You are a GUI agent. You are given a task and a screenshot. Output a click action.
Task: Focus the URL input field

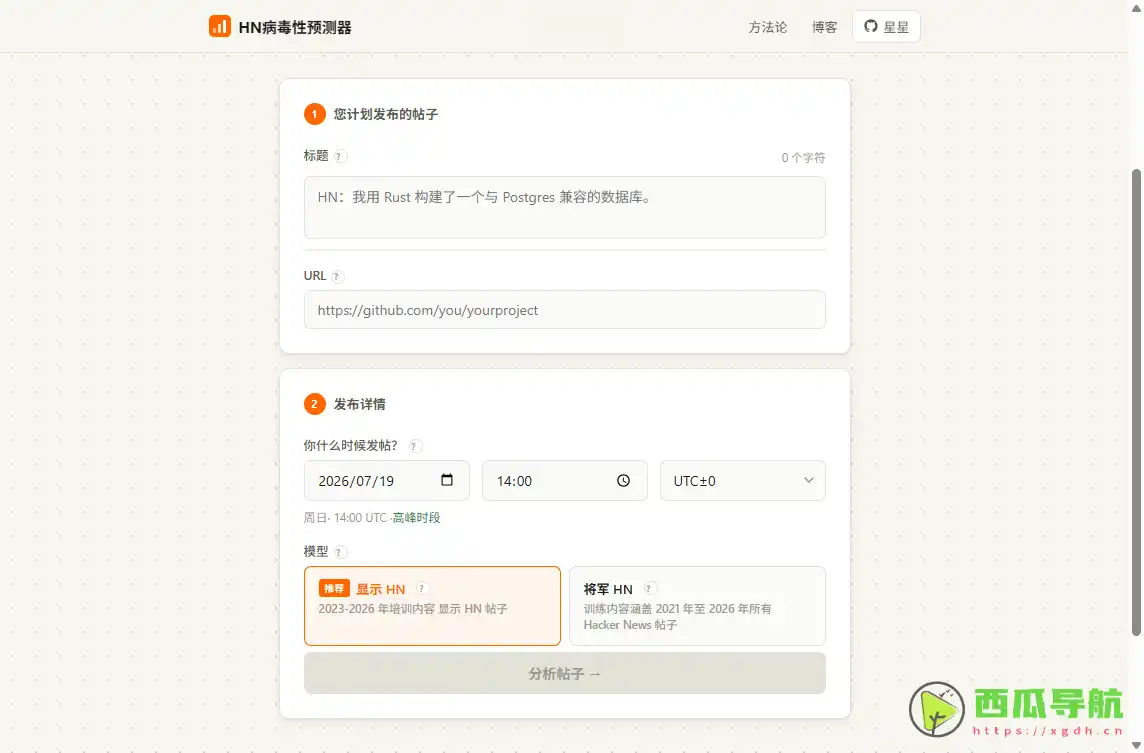(x=565, y=310)
